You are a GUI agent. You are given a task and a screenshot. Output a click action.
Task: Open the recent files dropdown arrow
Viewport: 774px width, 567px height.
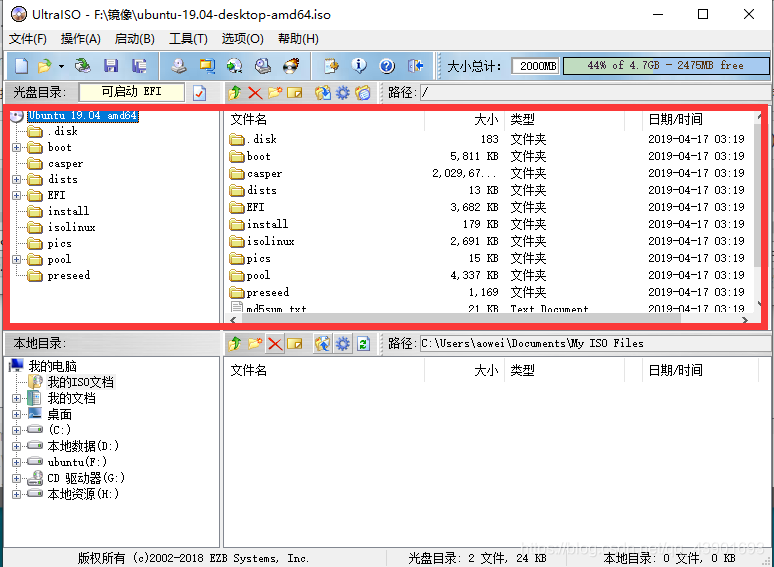tap(61, 66)
